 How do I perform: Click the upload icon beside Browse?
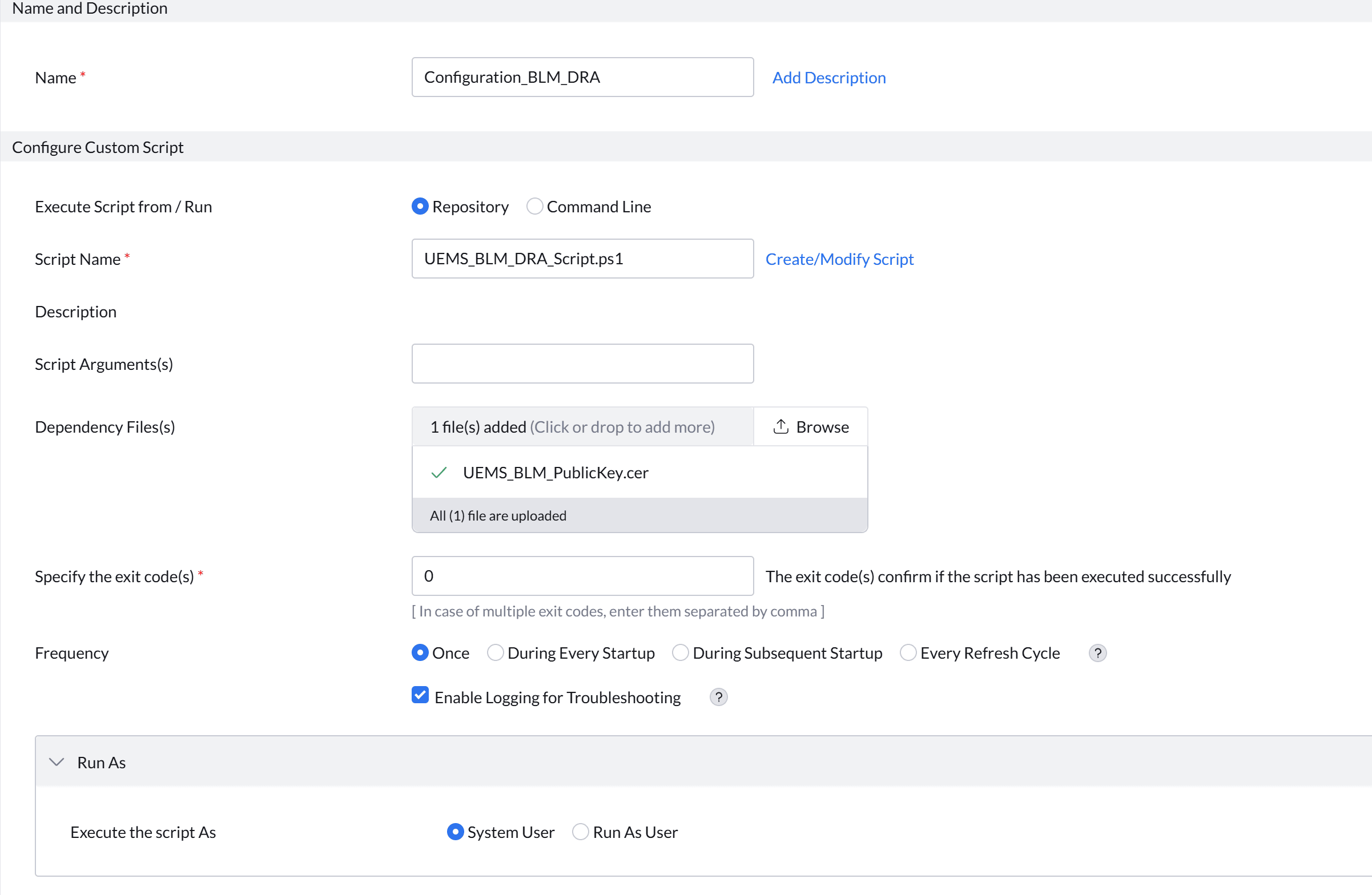(x=780, y=426)
